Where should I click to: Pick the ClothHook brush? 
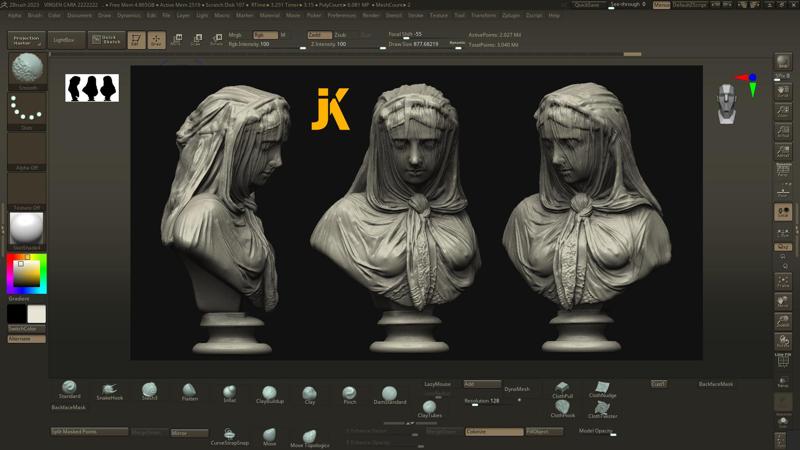[x=562, y=409]
